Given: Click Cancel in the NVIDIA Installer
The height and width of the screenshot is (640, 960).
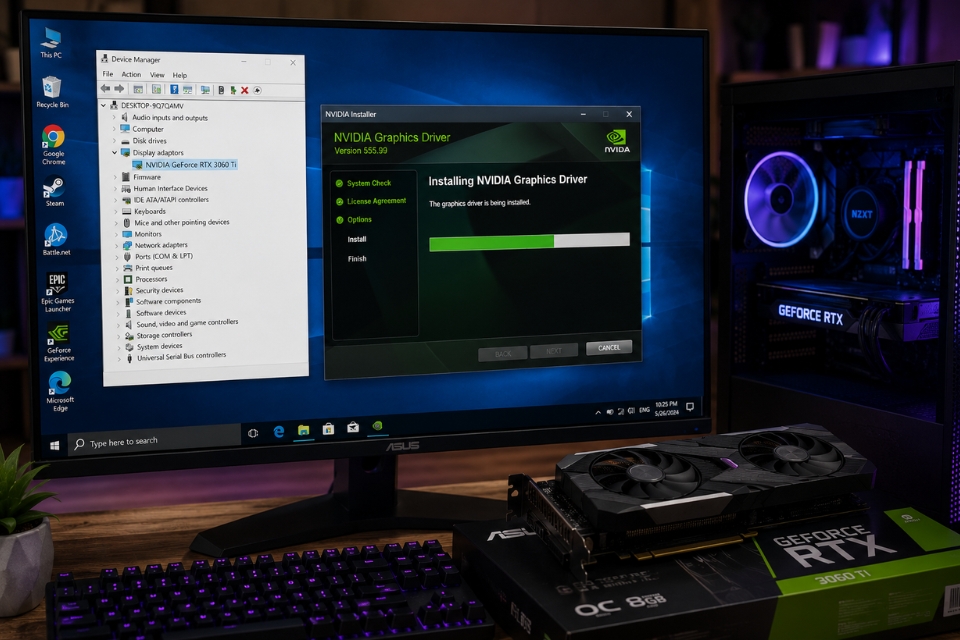Looking at the screenshot, I should tap(609, 348).
